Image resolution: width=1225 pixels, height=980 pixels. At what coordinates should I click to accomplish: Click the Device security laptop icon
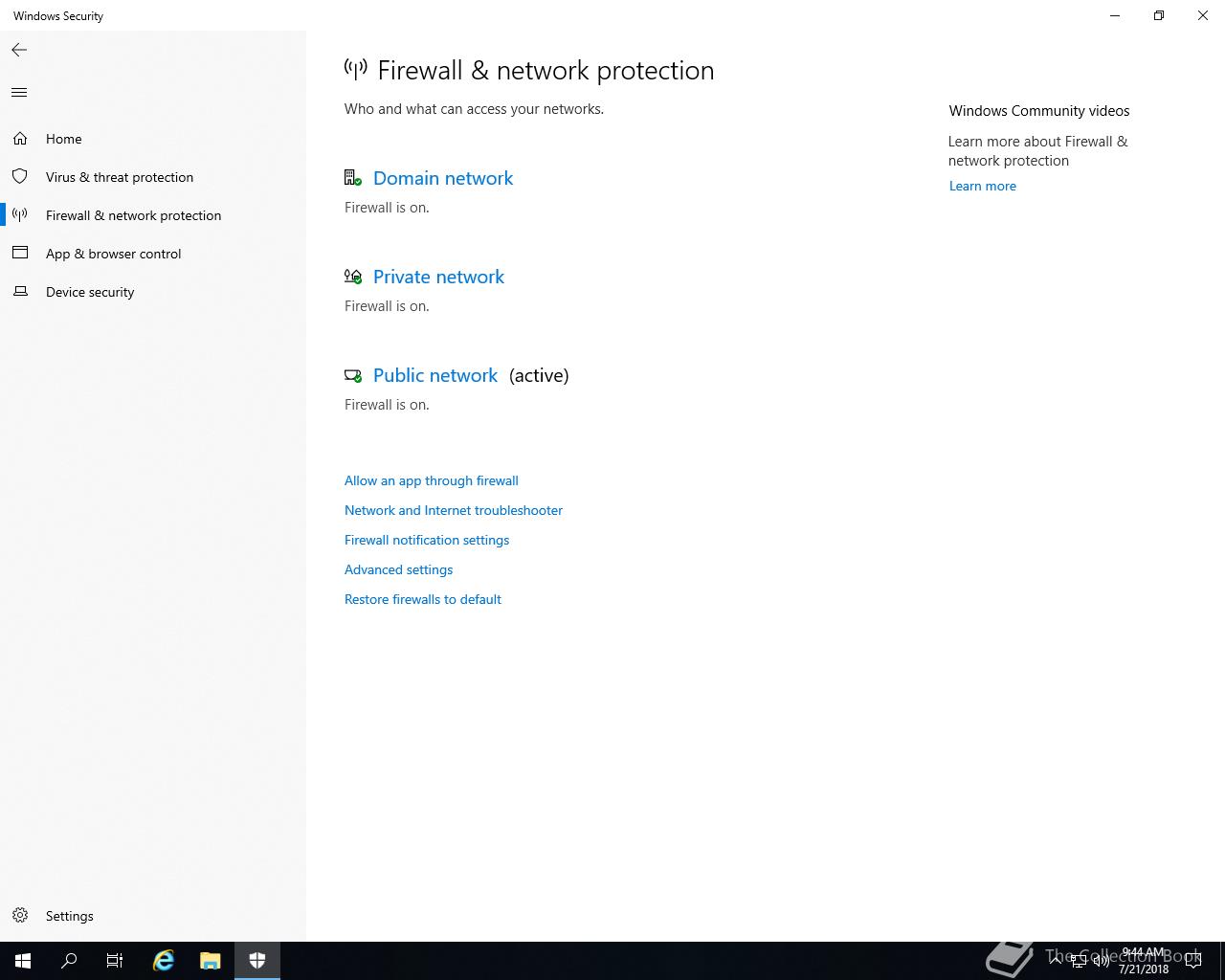(20, 291)
